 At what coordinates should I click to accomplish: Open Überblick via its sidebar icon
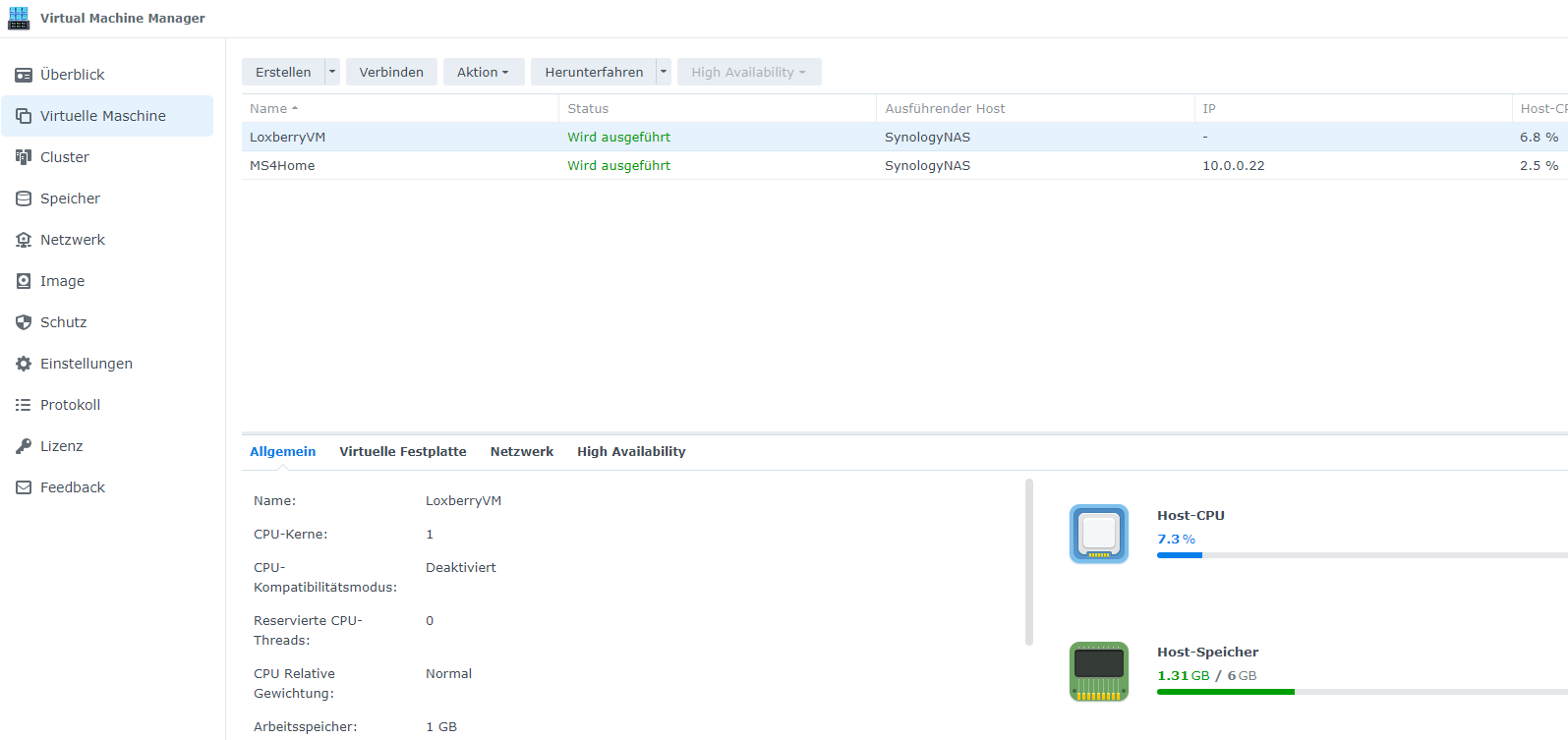(x=24, y=75)
